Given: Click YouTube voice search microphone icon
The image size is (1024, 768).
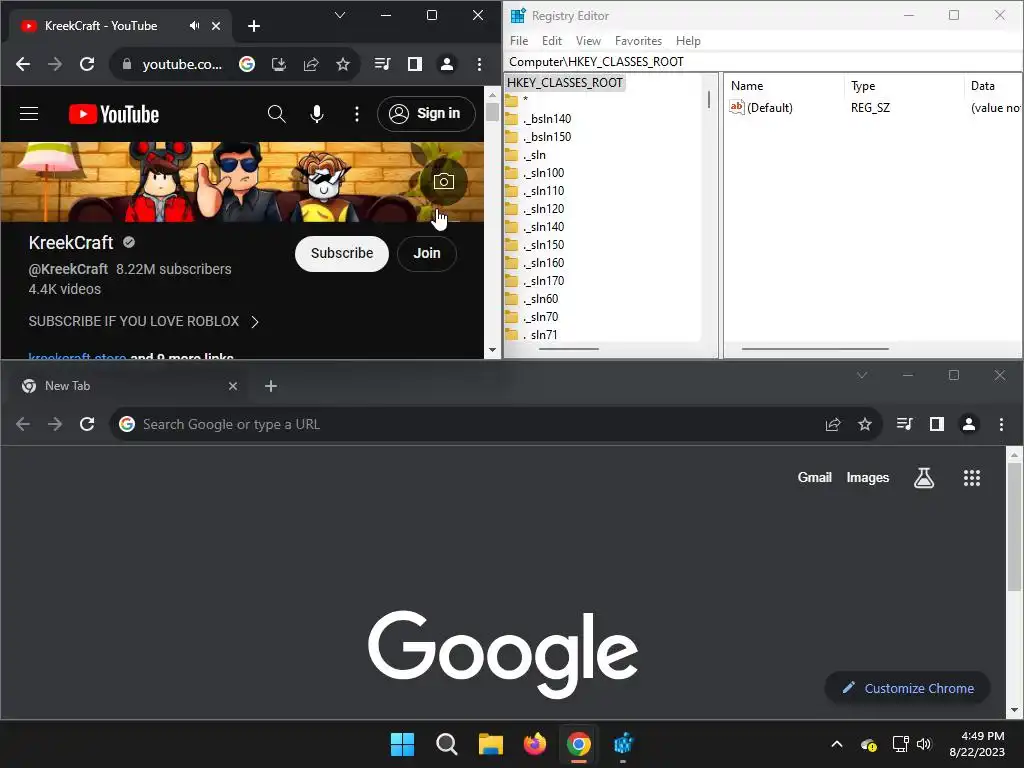Looking at the screenshot, I should click(x=317, y=114).
